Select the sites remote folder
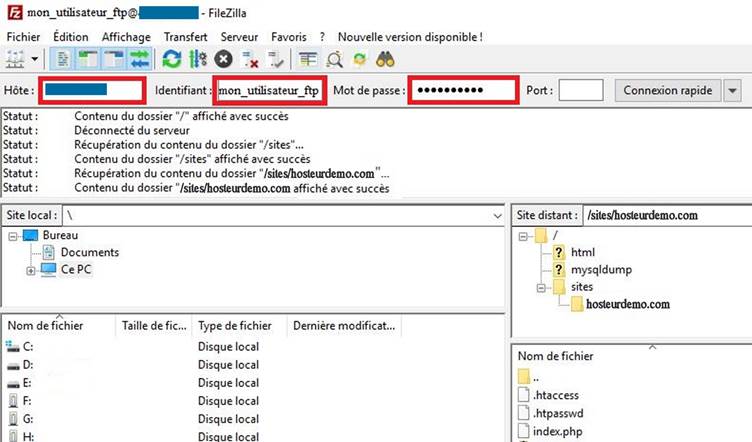The width and height of the screenshot is (752, 442). click(x=582, y=287)
